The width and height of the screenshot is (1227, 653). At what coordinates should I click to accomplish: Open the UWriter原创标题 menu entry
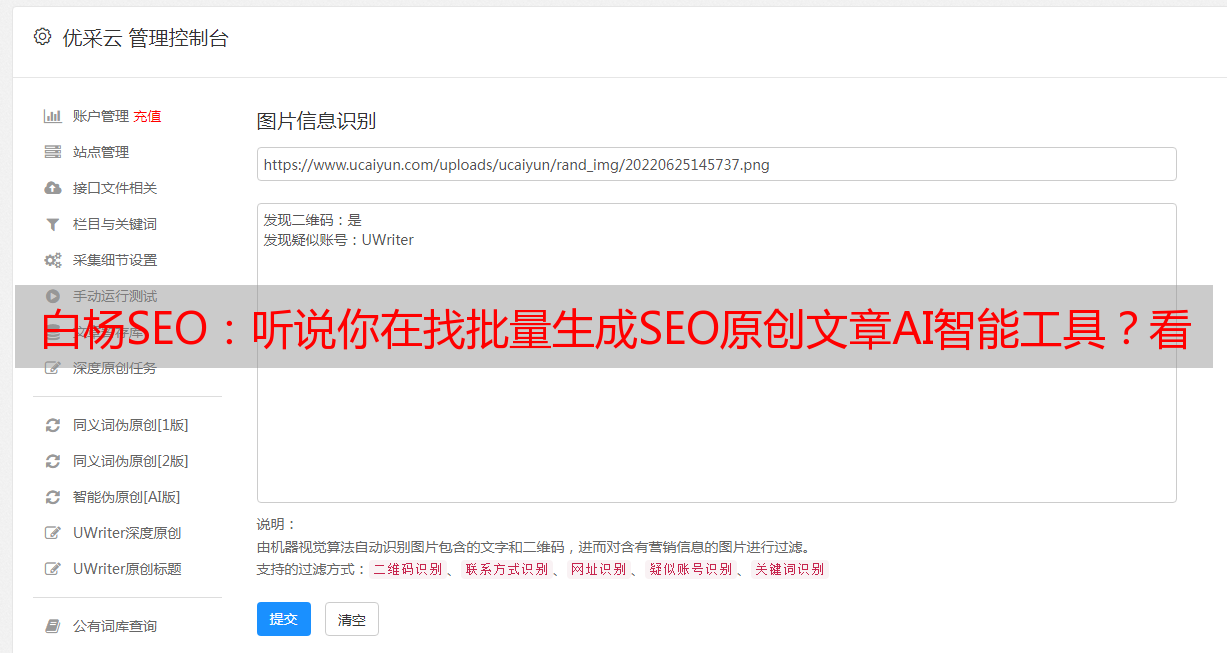[127, 569]
